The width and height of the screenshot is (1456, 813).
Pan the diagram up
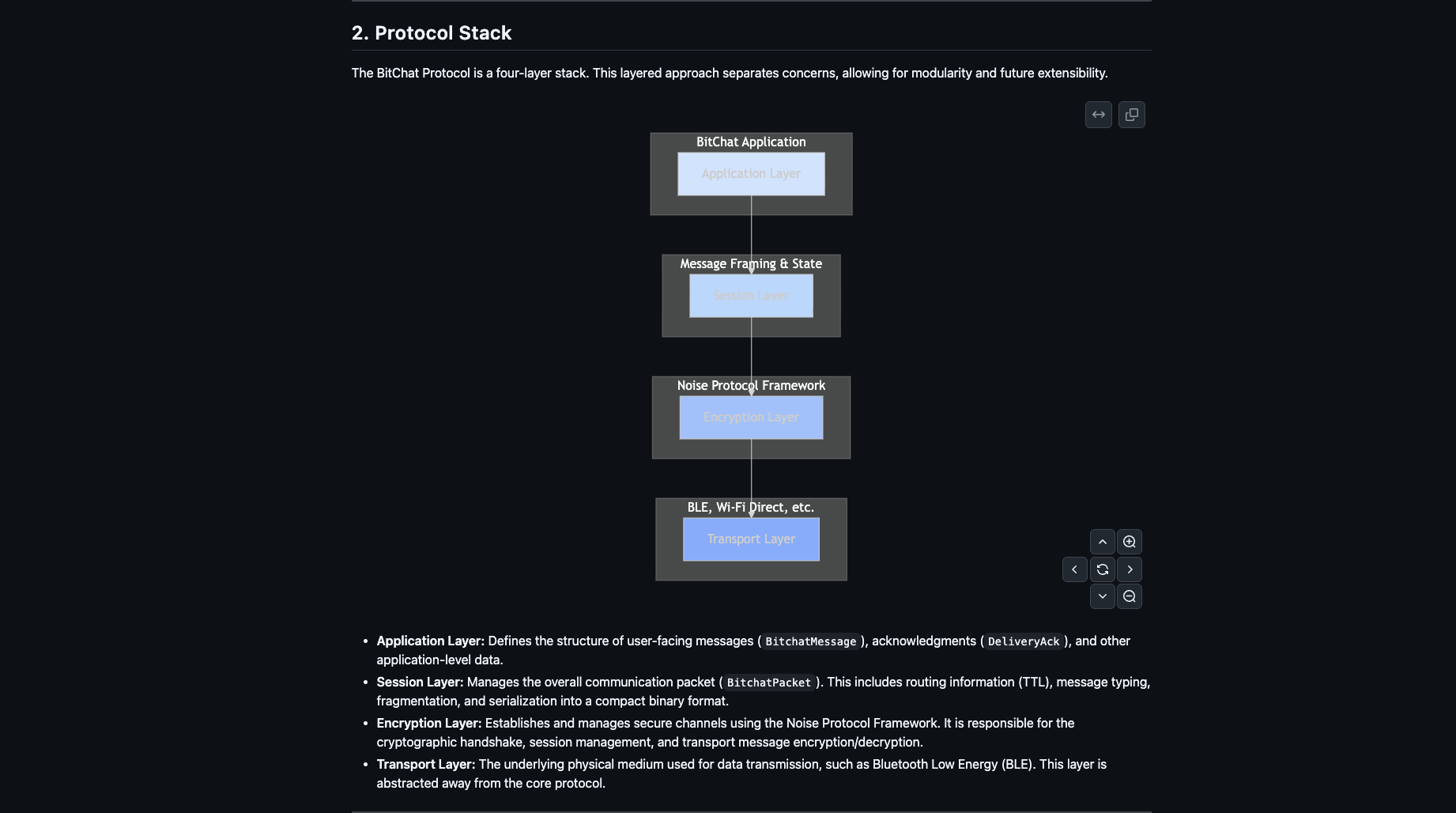pos(1103,542)
